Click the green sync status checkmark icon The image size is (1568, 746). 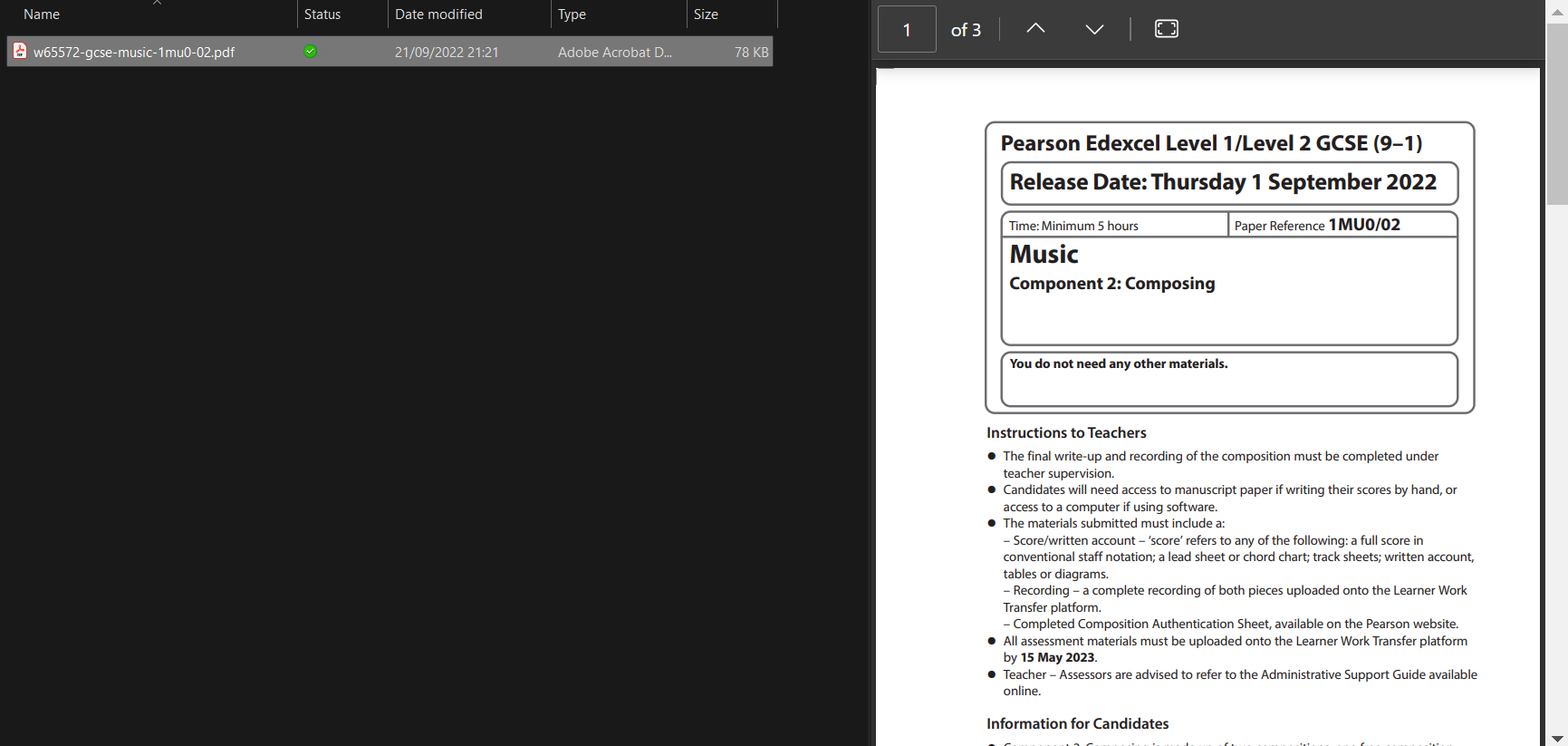pos(311,52)
